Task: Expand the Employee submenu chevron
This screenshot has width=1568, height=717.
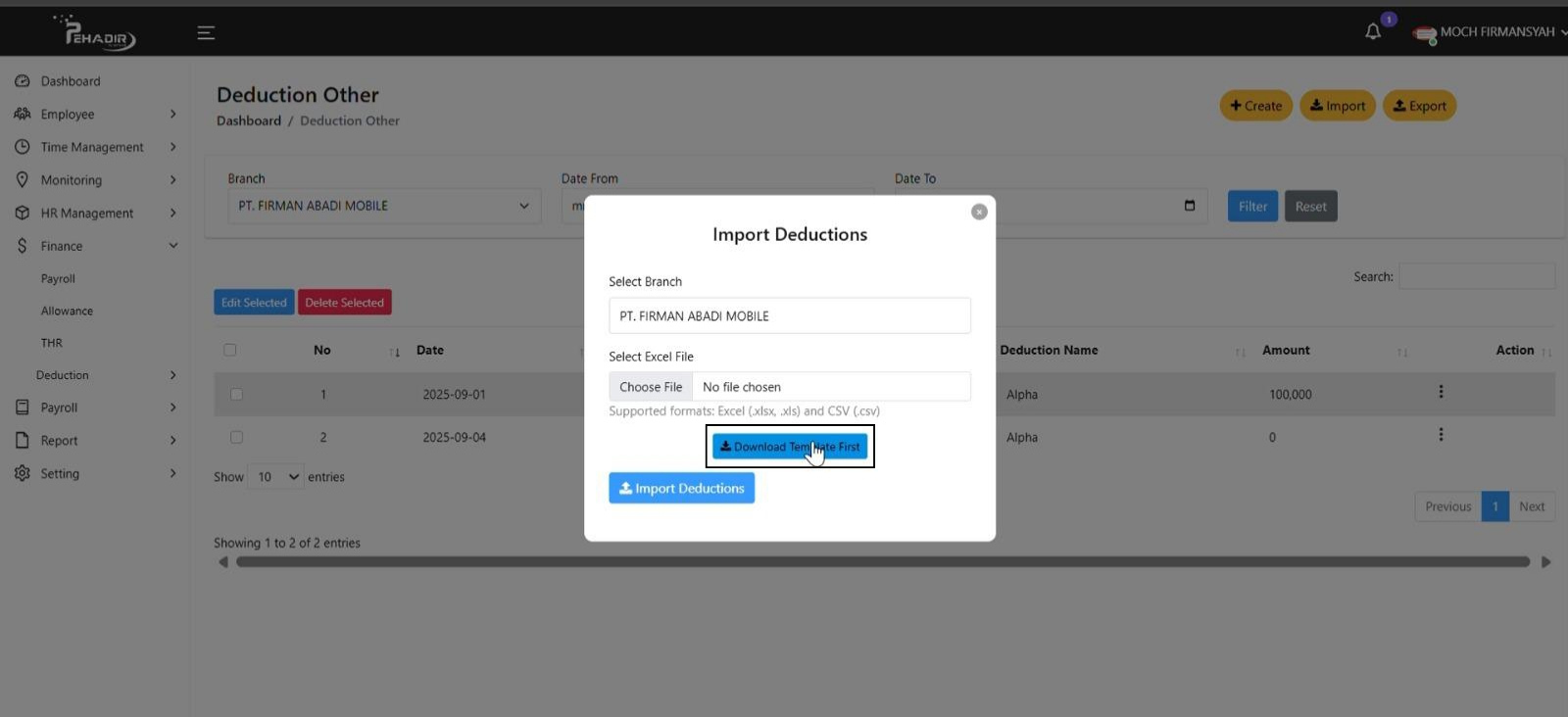Action: pyautogui.click(x=173, y=114)
